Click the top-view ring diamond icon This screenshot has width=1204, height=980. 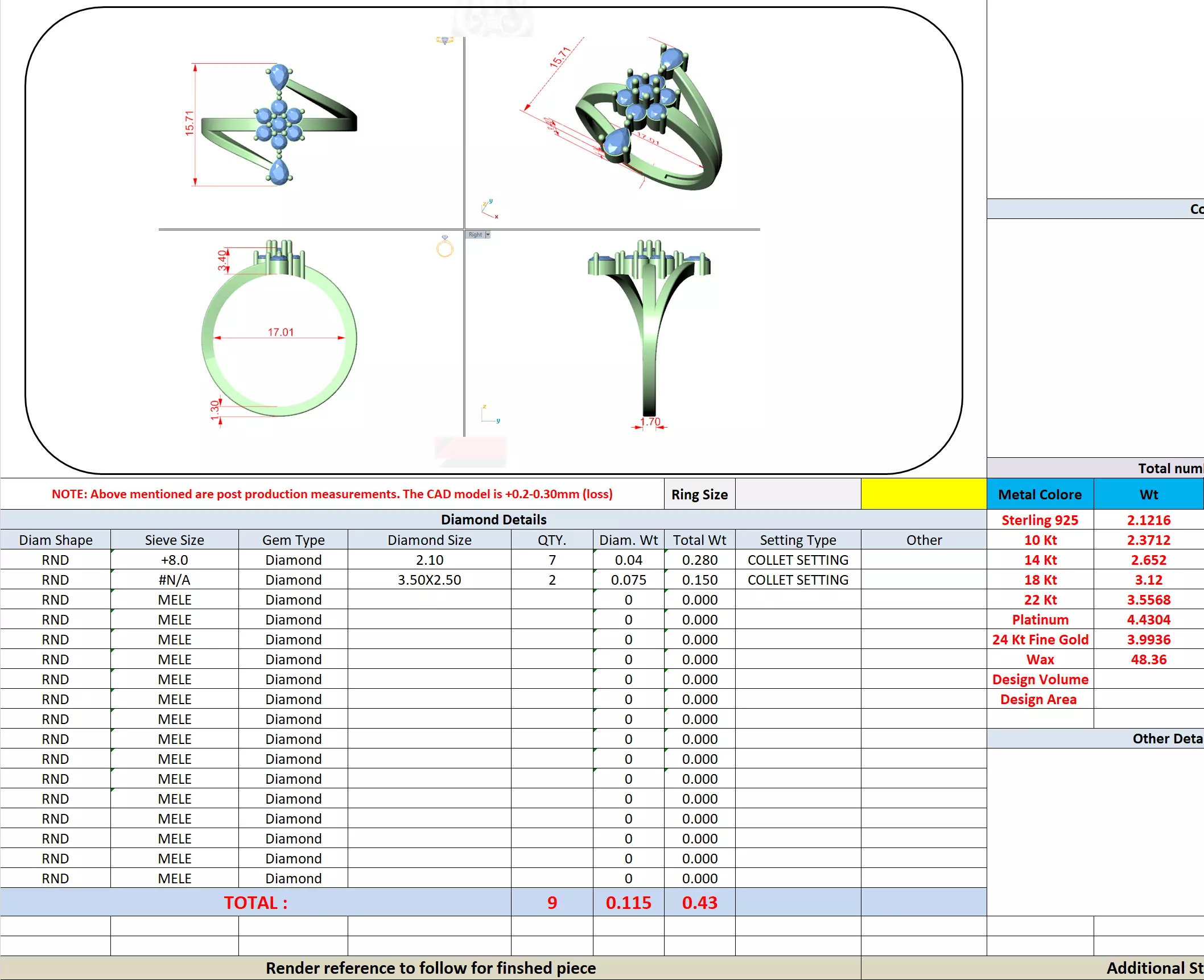tap(445, 40)
